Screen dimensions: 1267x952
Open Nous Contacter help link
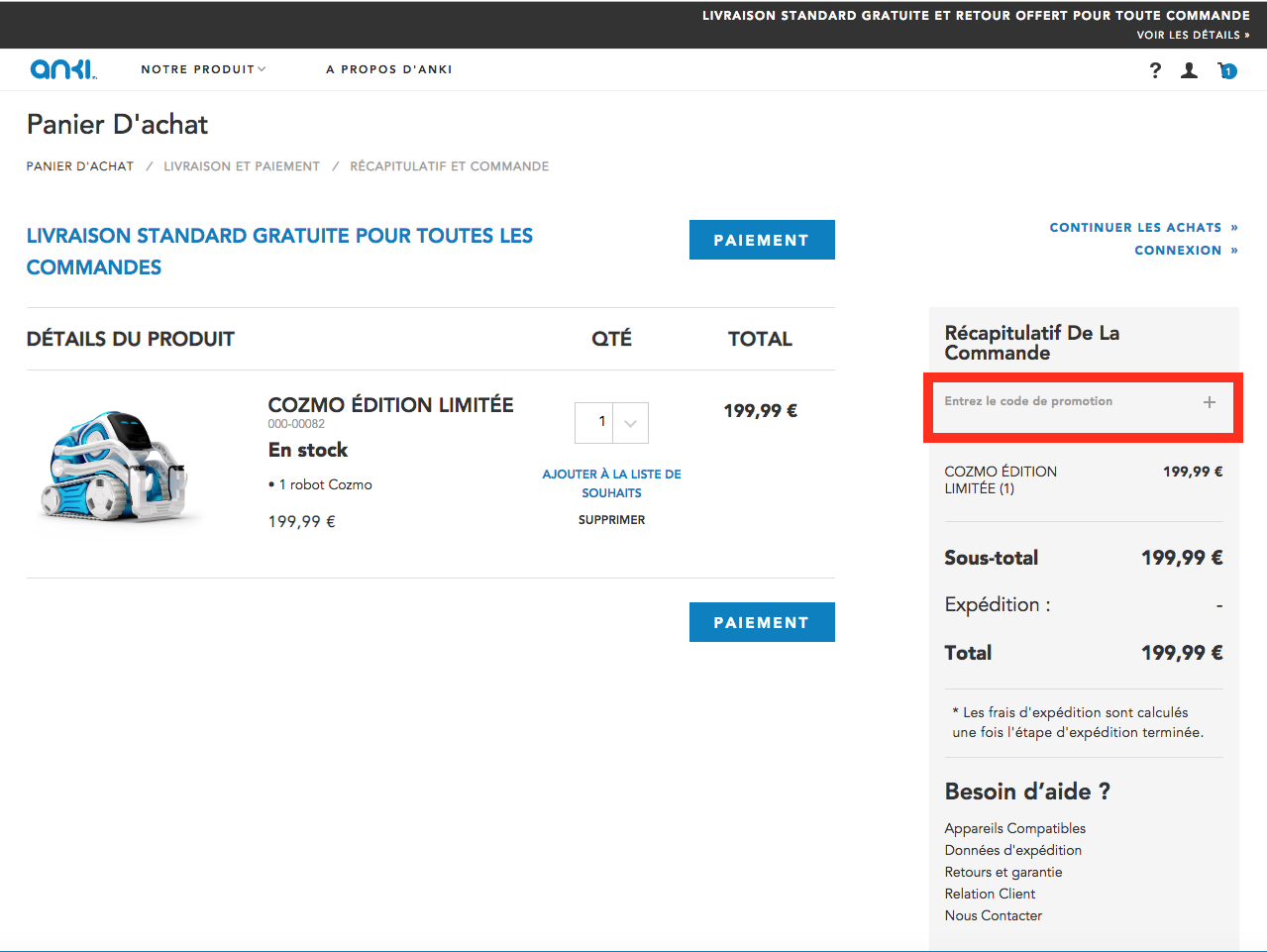(994, 915)
